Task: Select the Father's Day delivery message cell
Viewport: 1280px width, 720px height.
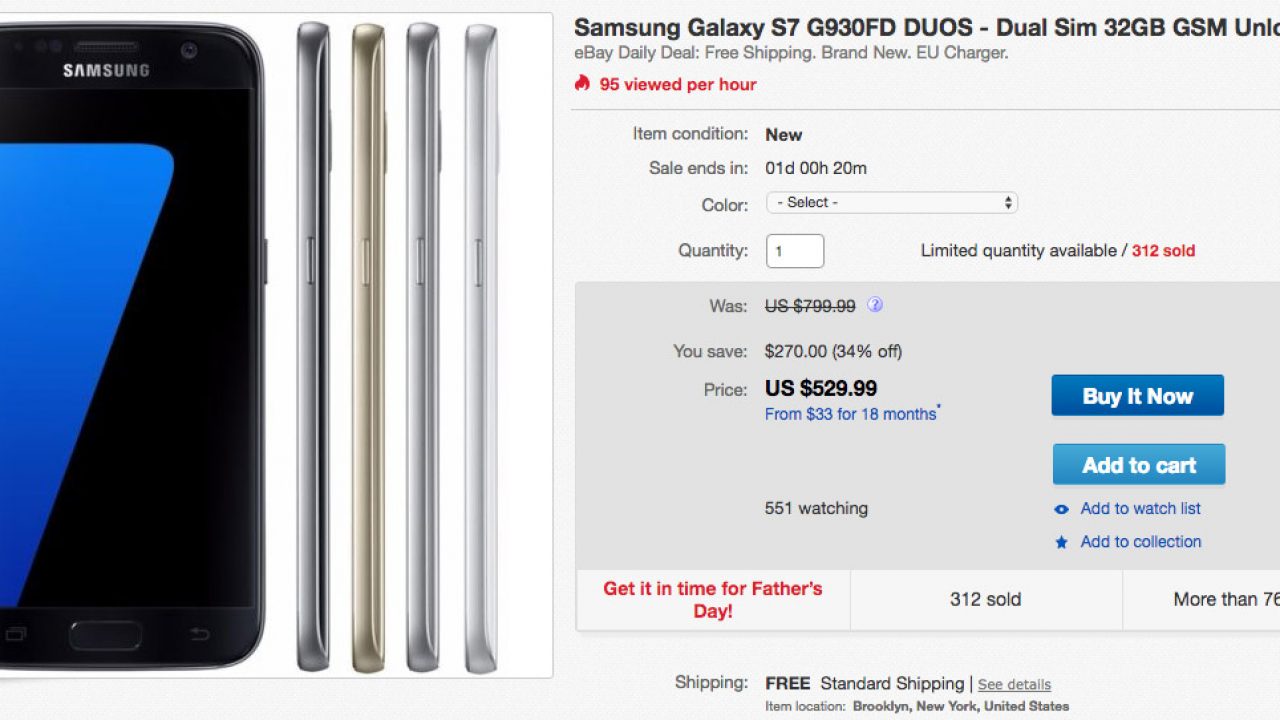Action: (x=712, y=600)
